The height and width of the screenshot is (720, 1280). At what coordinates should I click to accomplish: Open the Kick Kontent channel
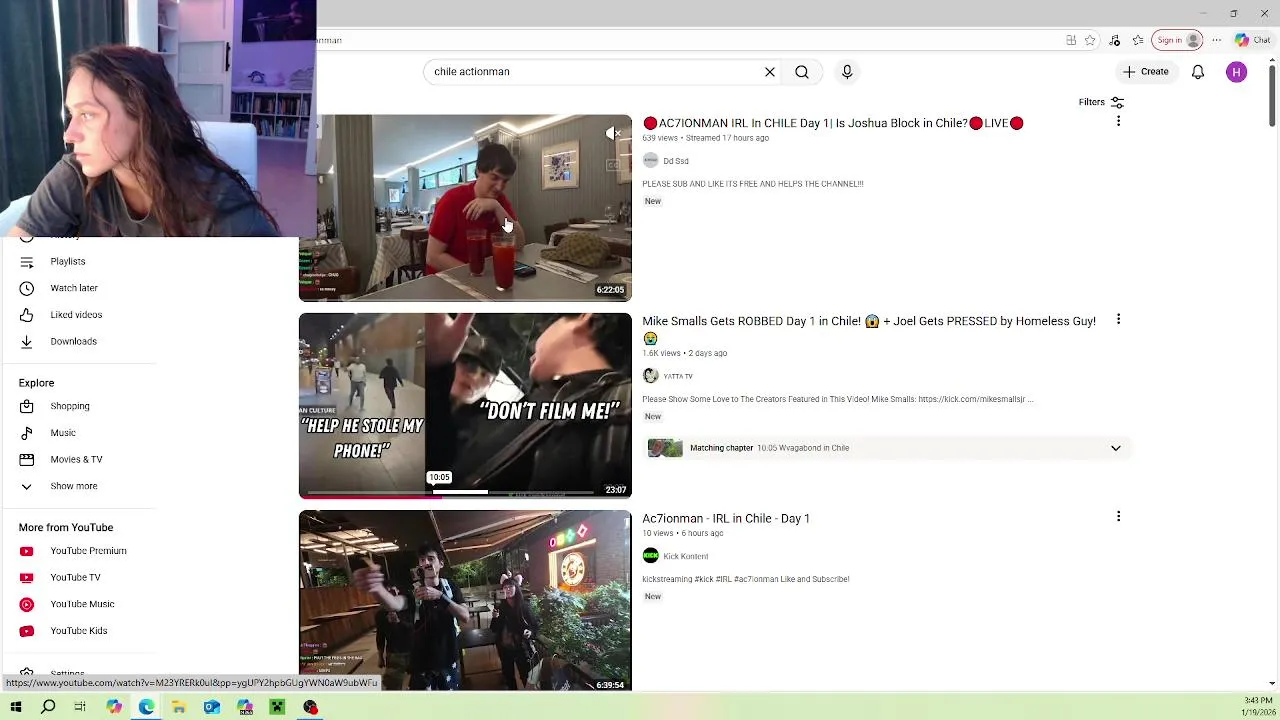pyautogui.click(x=685, y=556)
